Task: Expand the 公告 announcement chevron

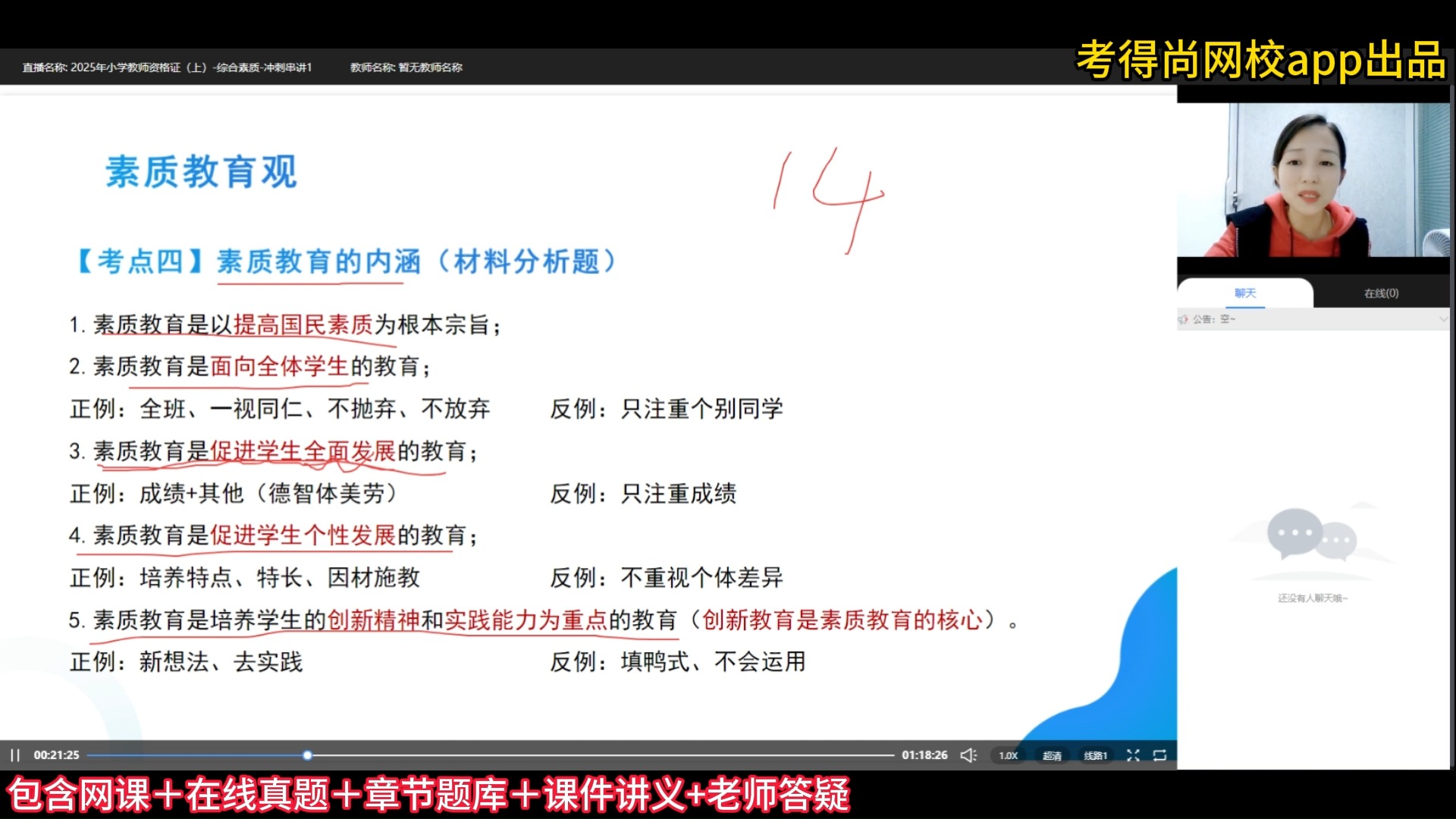Action: pyautogui.click(x=1442, y=319)
